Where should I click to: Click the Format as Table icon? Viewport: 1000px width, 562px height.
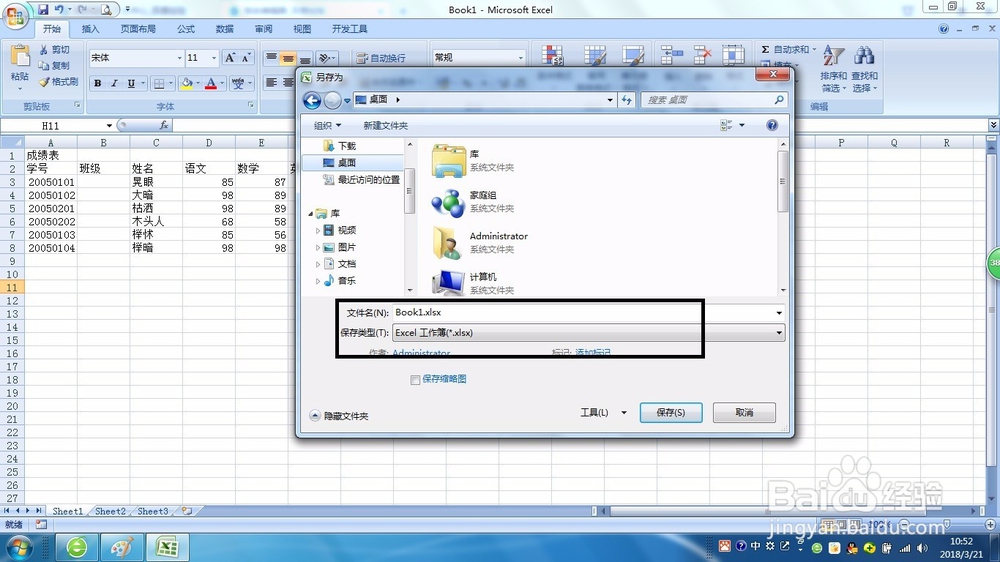coord(594,55)
